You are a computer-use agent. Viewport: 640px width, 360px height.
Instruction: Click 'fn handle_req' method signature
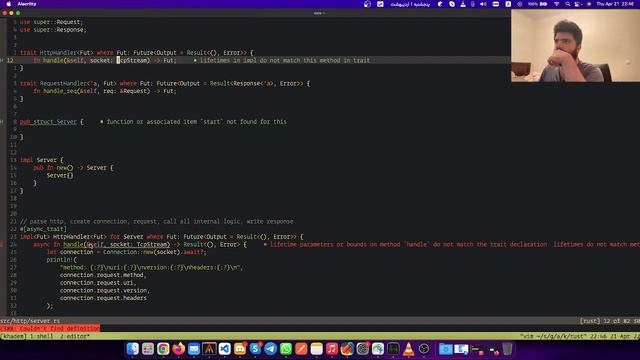click(x=105, y=91)
